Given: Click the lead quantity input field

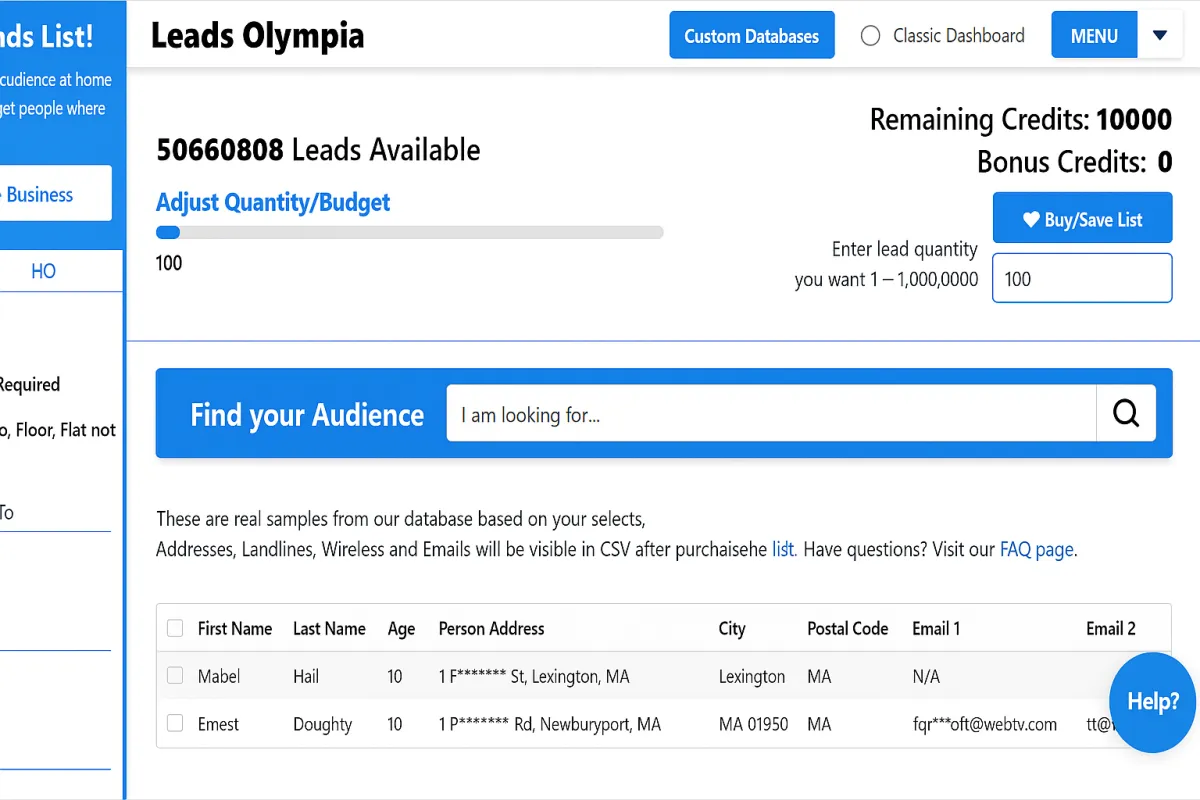Looking at the screenshot, I should tap(1082, 278).
